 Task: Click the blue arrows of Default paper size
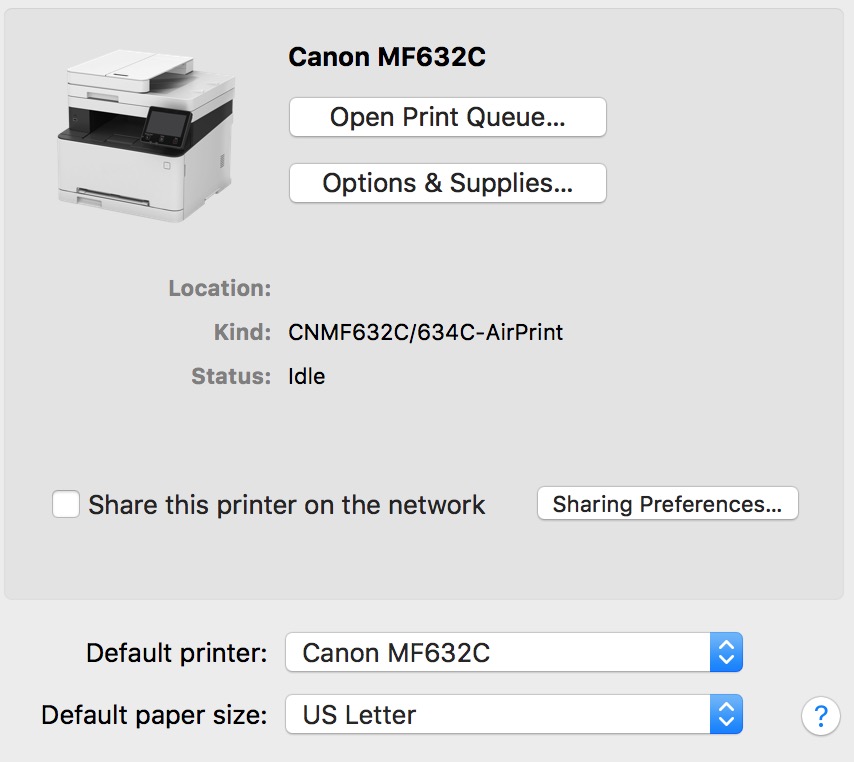point(726,714)
